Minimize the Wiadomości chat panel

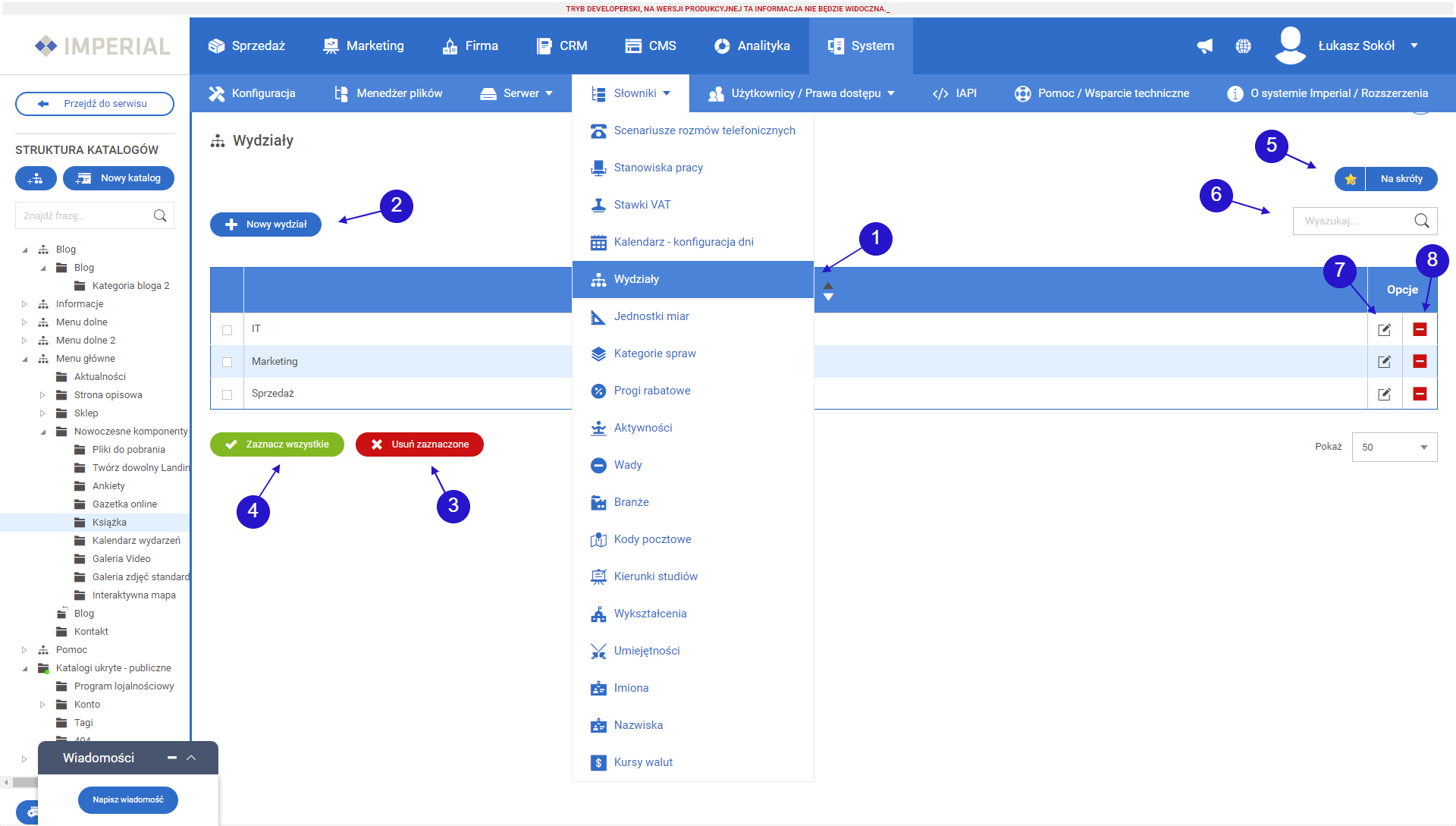pyautogui.click(x=172, y=758)
